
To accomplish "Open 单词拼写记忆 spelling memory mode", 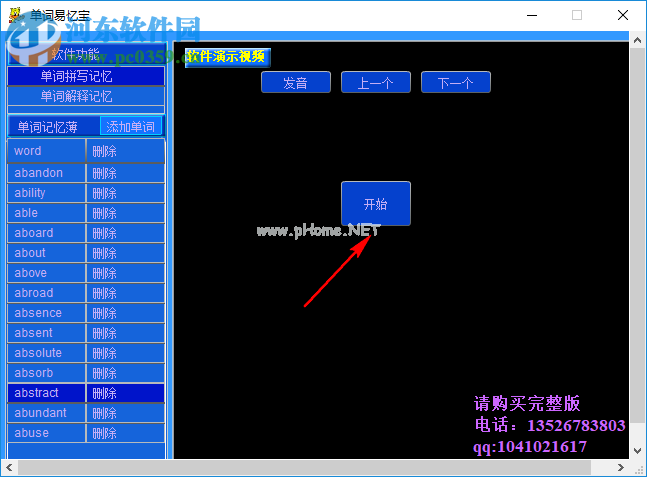I will click(x=85, y=76).
